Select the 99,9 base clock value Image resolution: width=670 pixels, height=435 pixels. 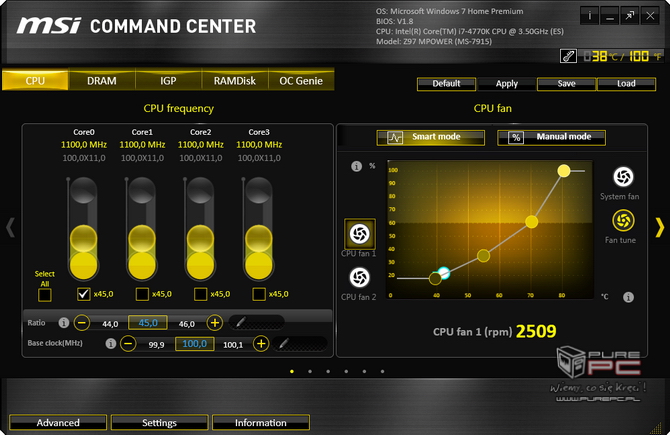point(156,345)
